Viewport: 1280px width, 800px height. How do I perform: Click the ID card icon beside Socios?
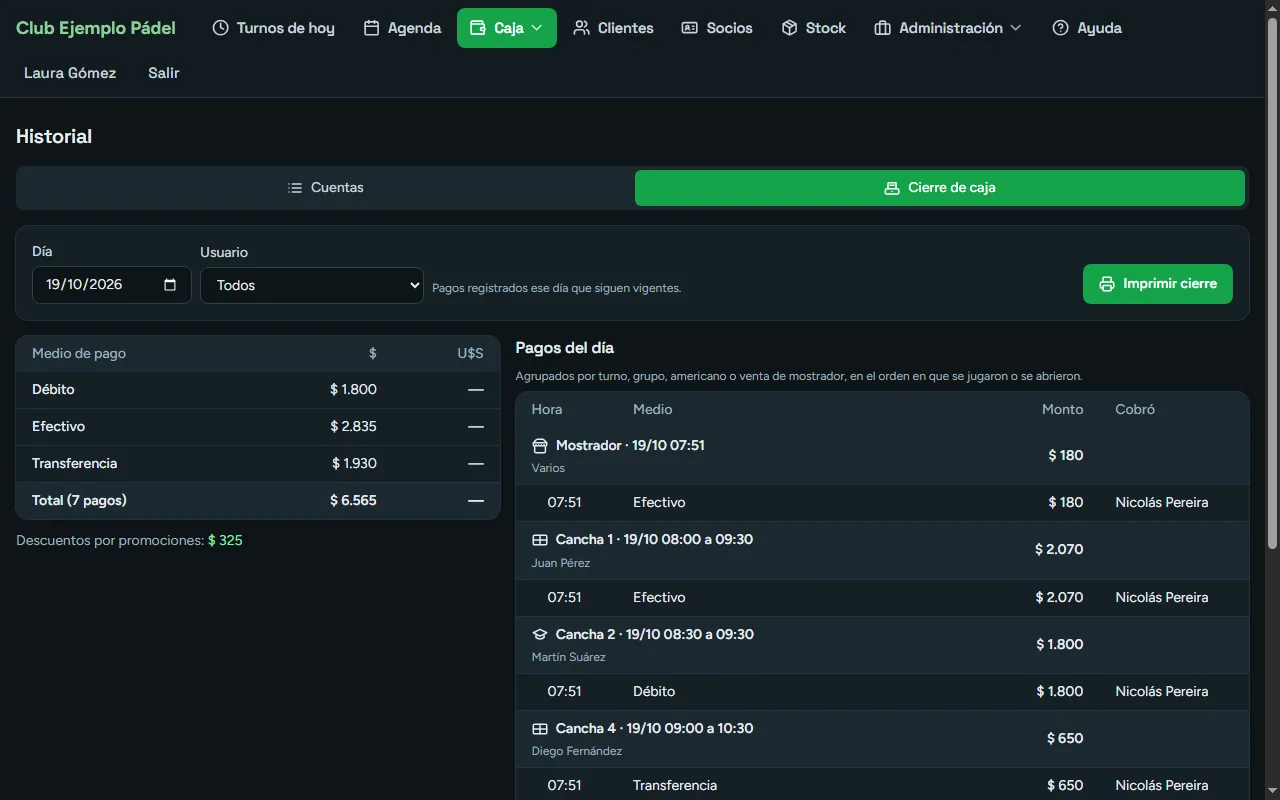(x=690, y=28)
